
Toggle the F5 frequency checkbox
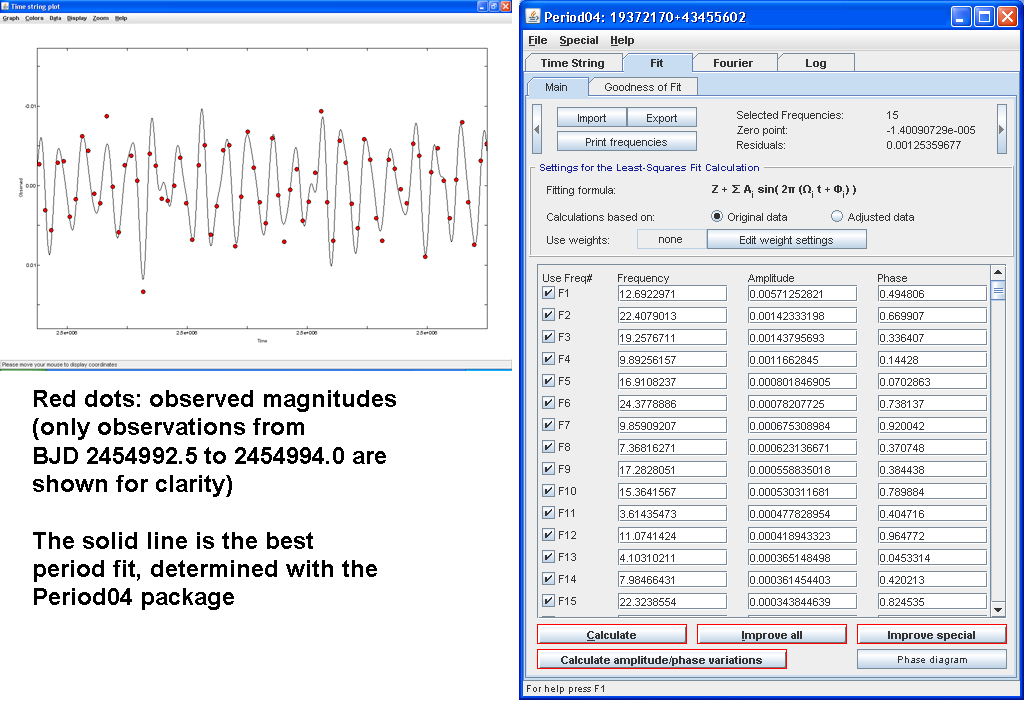point(549,381)
